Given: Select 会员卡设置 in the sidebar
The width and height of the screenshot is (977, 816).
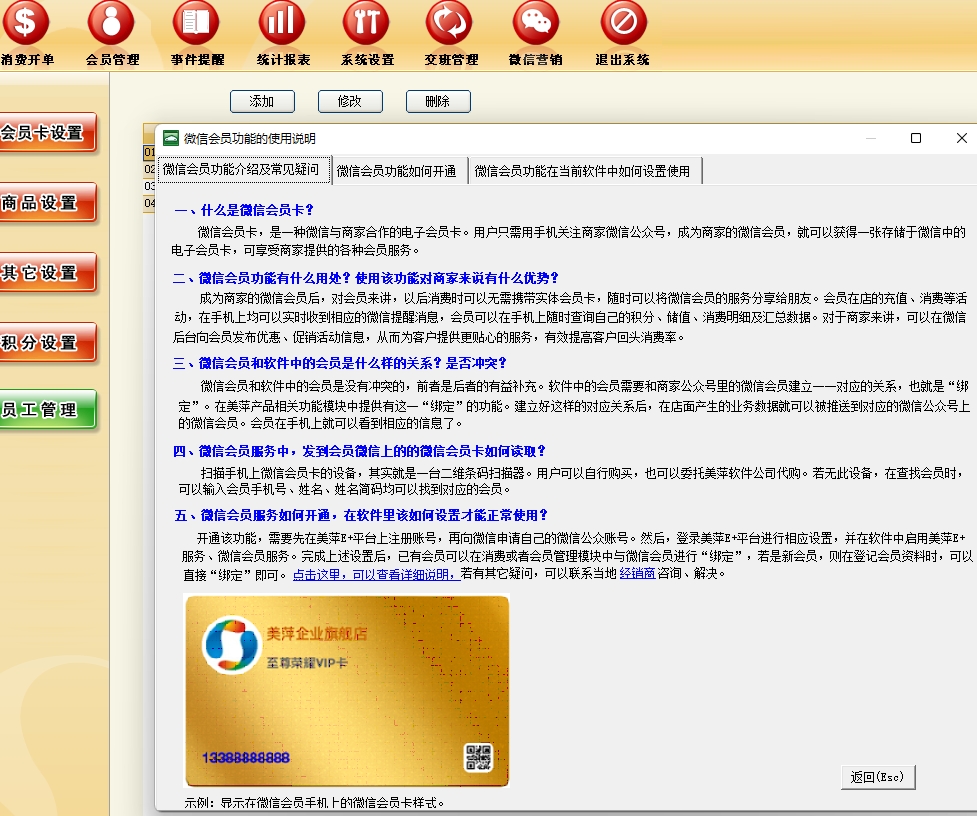Looking at the screenshot, I should pyautogui.click(x=46, y=133).
